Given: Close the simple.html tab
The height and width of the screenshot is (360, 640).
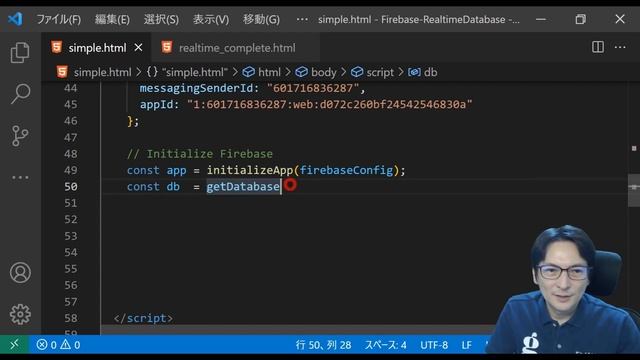Looking at the screenshot, I should (138, 48).
